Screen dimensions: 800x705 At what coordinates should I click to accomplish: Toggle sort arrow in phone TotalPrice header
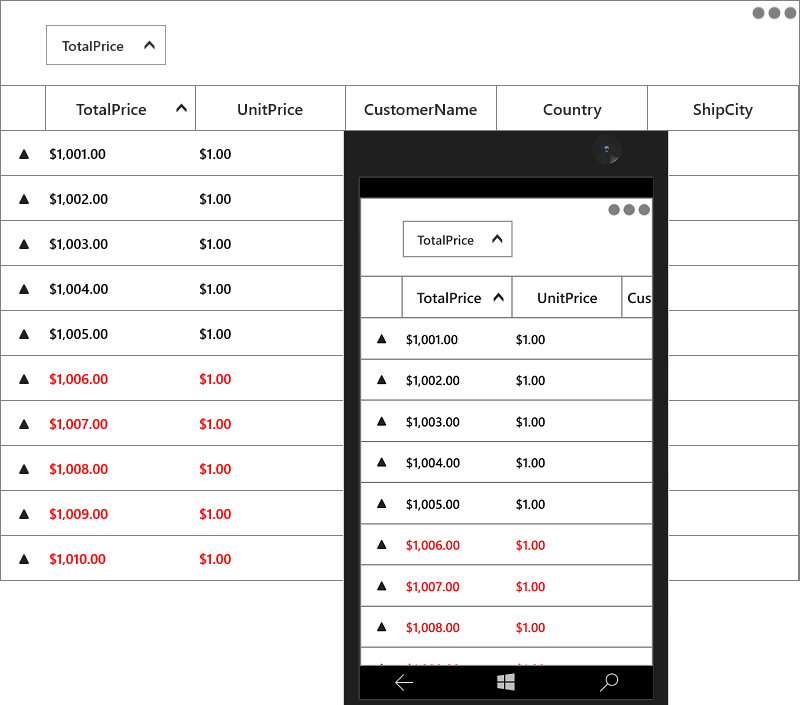pyautogui.click(x=498, y=297)
